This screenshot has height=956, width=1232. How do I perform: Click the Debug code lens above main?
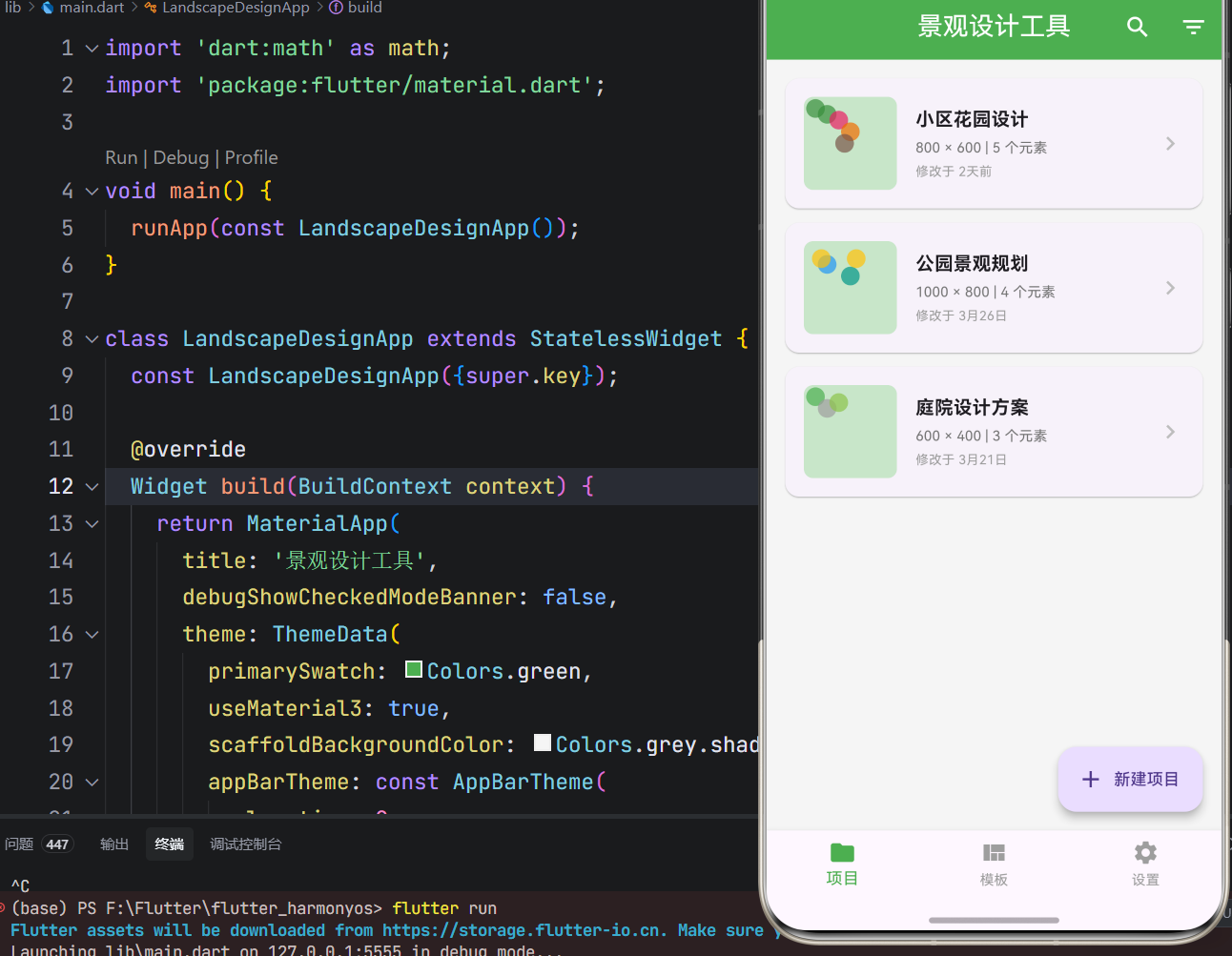181,157
